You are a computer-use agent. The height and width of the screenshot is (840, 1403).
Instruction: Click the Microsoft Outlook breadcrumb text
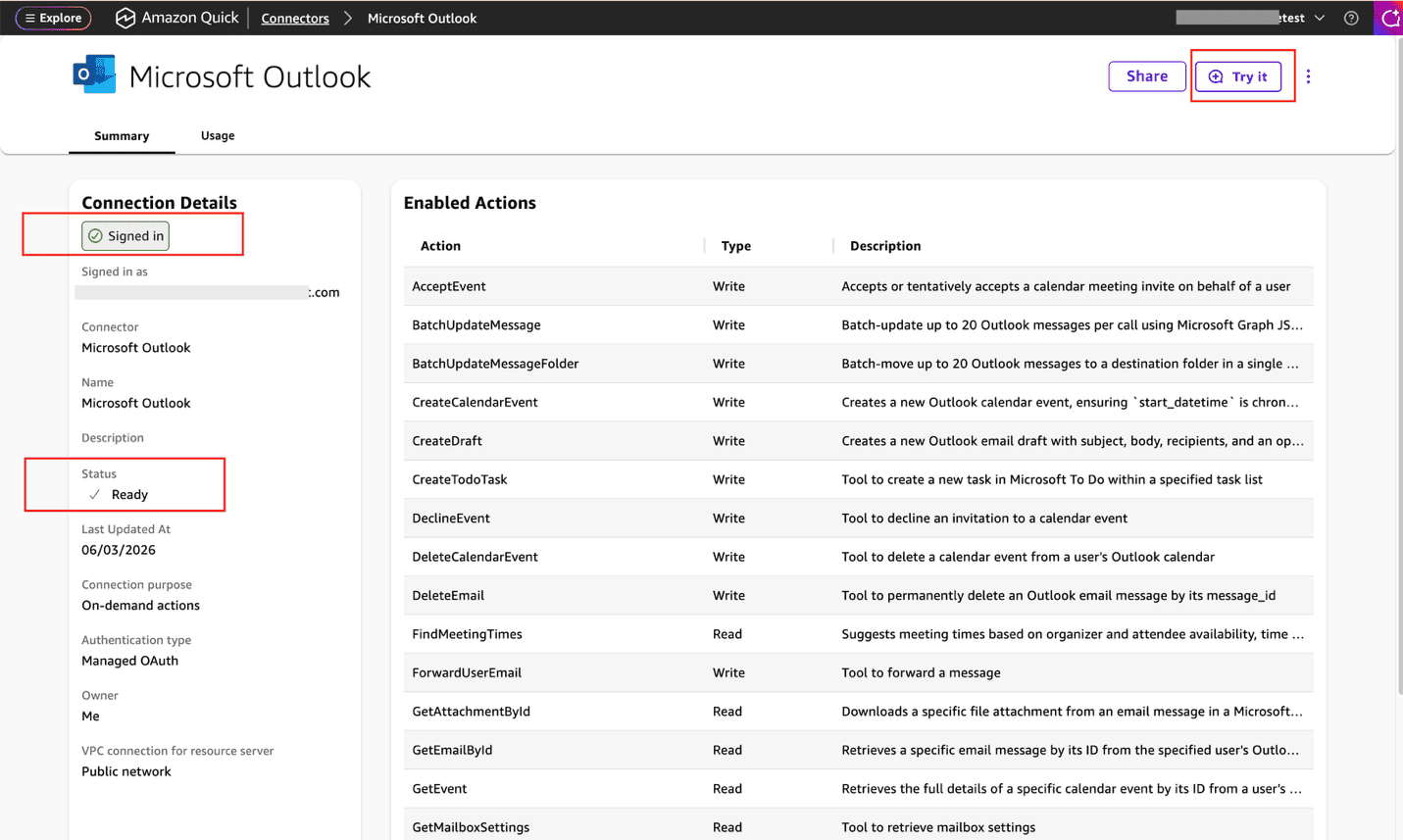point(422,18)
